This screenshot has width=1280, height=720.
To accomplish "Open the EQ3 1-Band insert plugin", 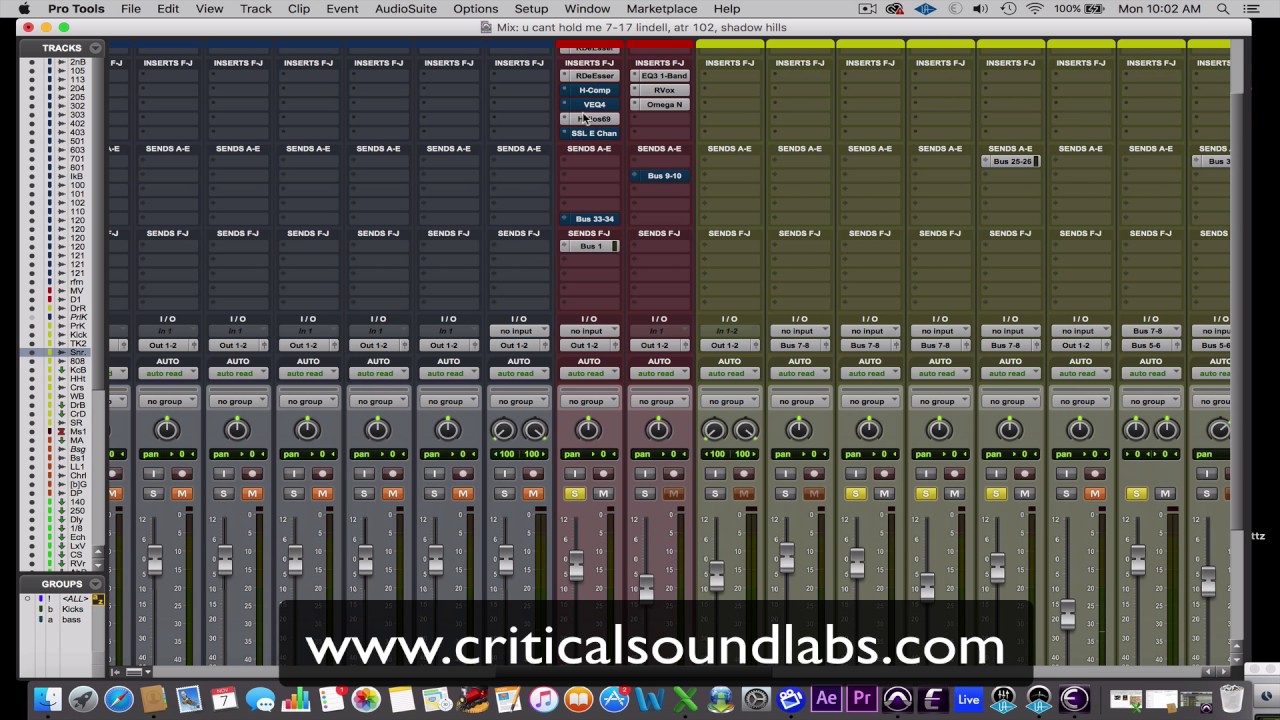I will pyautogui.click(x=664, y=76).
